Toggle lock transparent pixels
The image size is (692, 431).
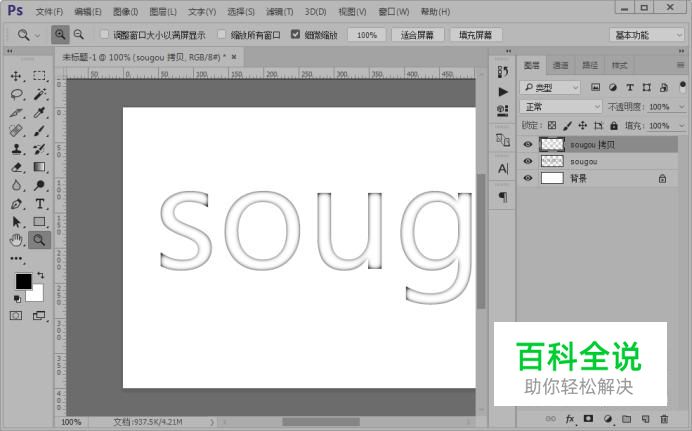[x=552, y=126]
